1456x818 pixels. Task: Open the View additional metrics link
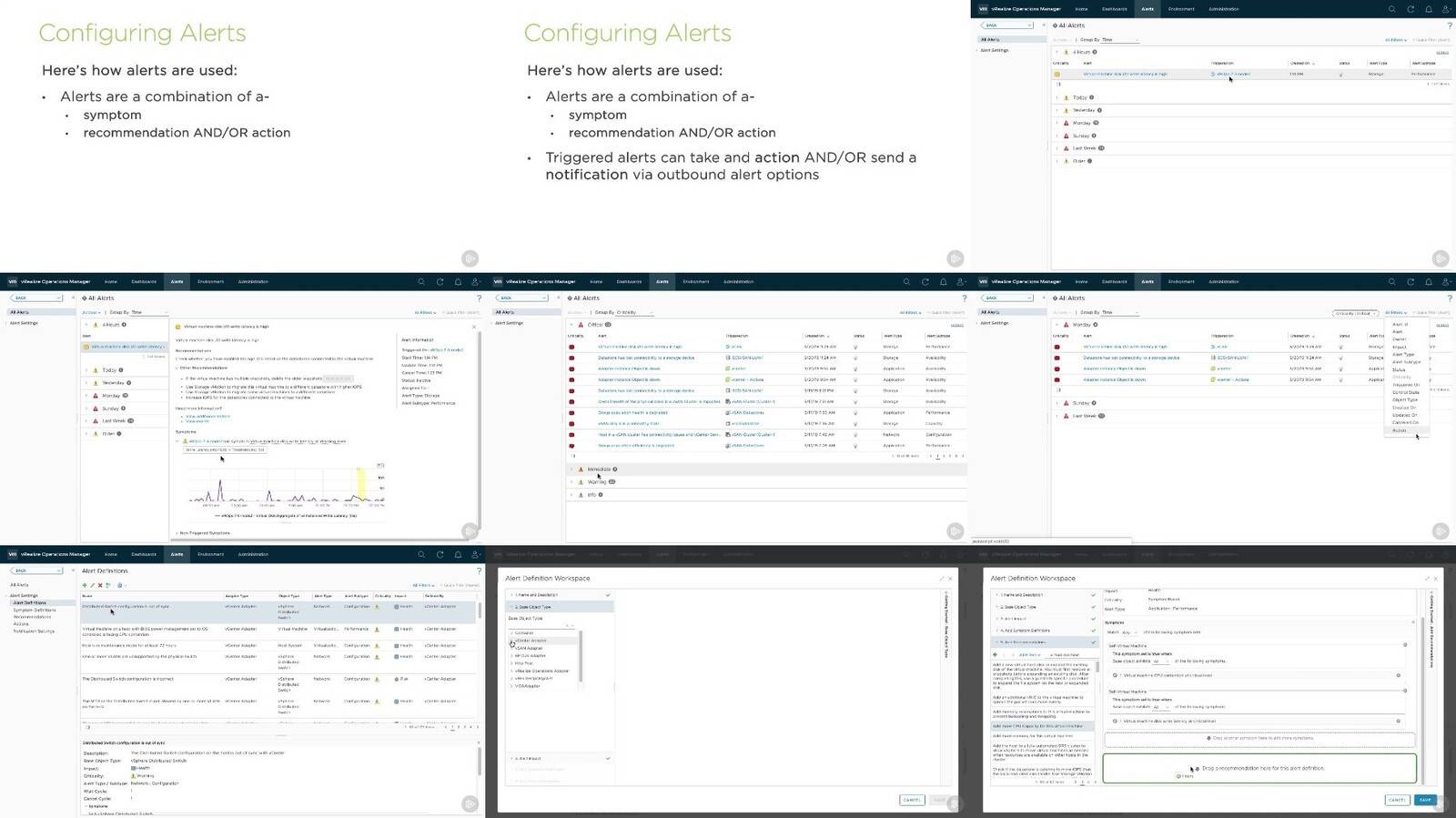tap(207, 416)
